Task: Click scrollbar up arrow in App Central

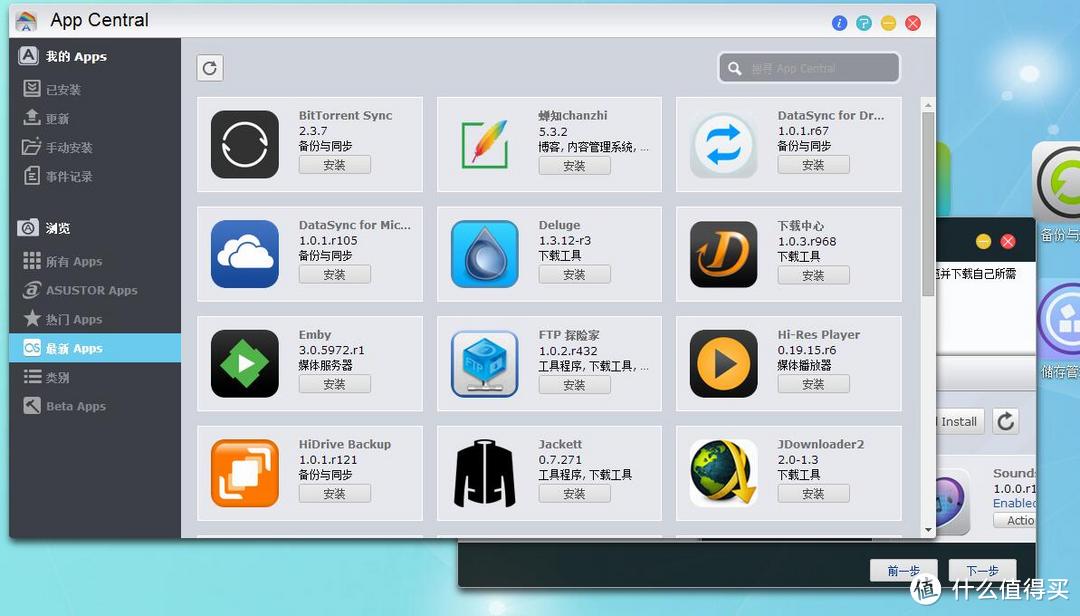Action: pos(928,105)
